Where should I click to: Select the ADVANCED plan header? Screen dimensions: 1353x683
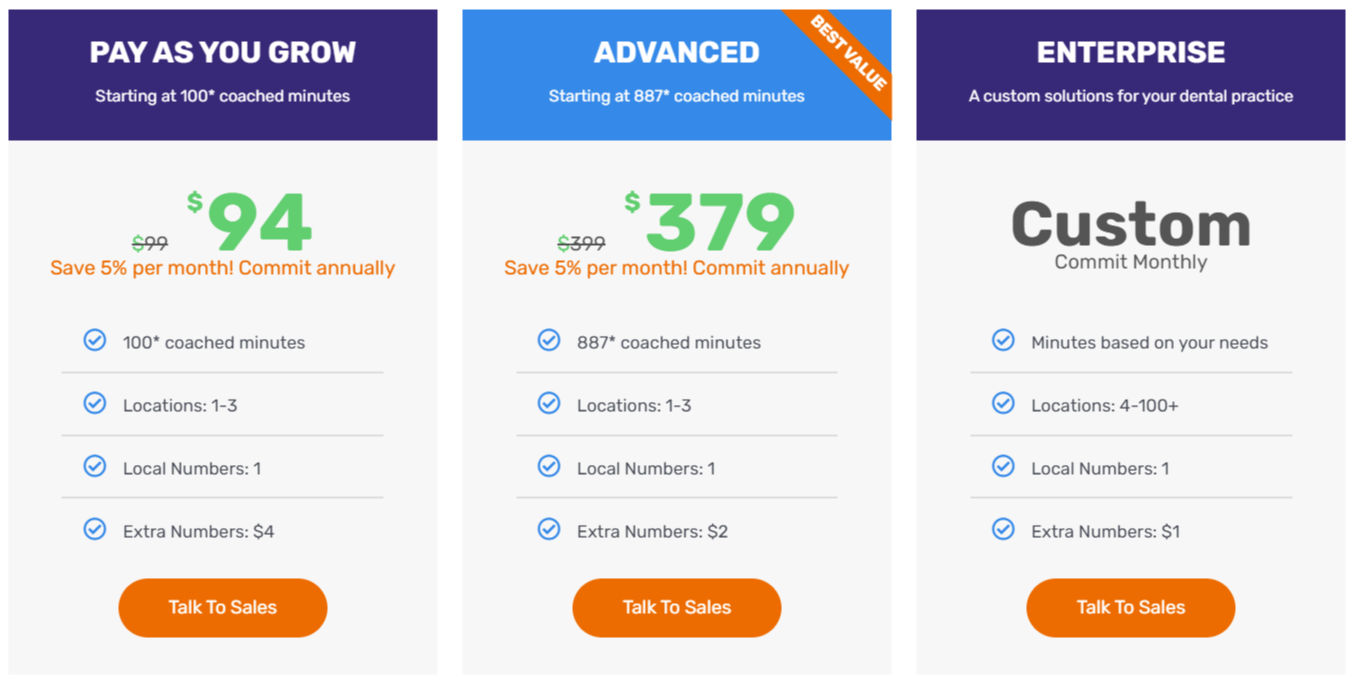point(676,51)
